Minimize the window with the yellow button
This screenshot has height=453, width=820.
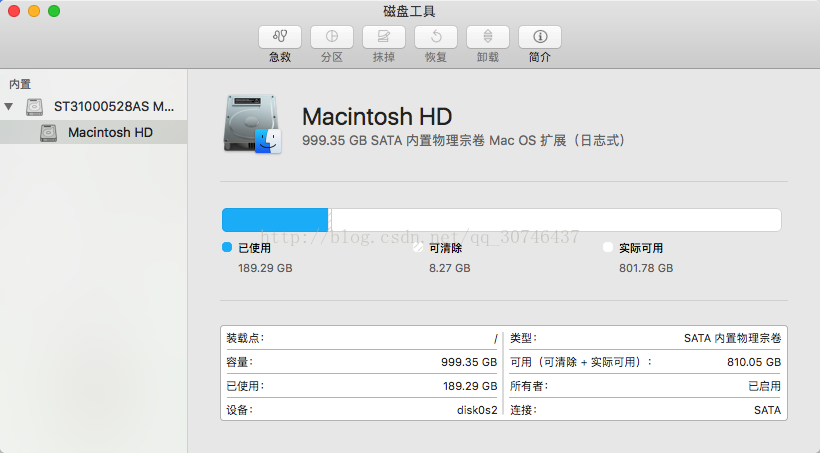(34, 11)
